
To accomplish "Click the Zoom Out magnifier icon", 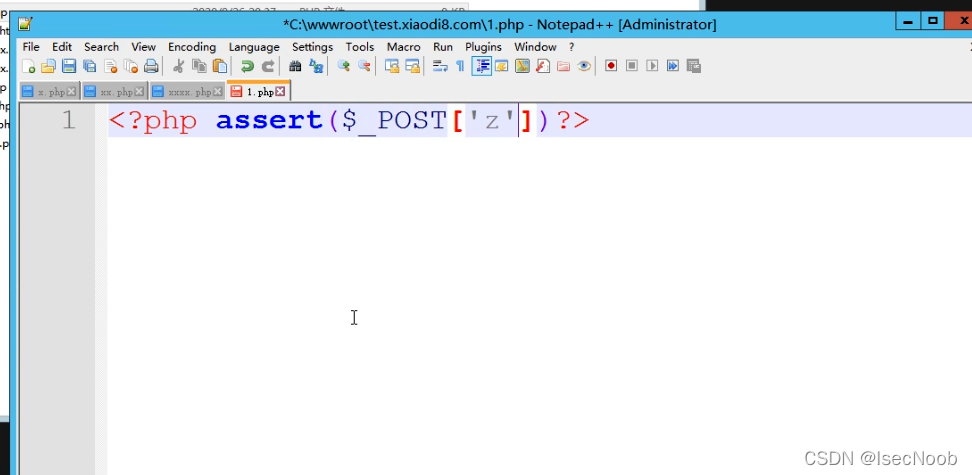I will (x=364, y=66).
